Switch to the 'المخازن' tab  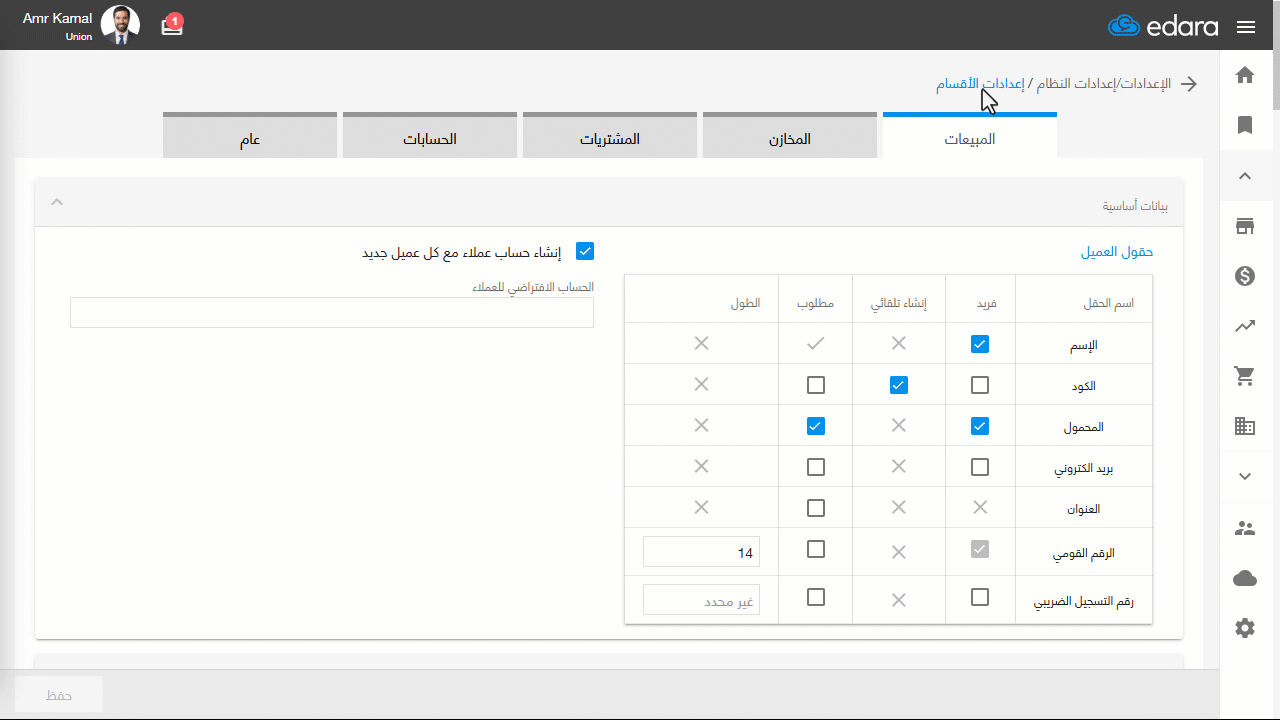pyautogui.click(x=790, y=136)
